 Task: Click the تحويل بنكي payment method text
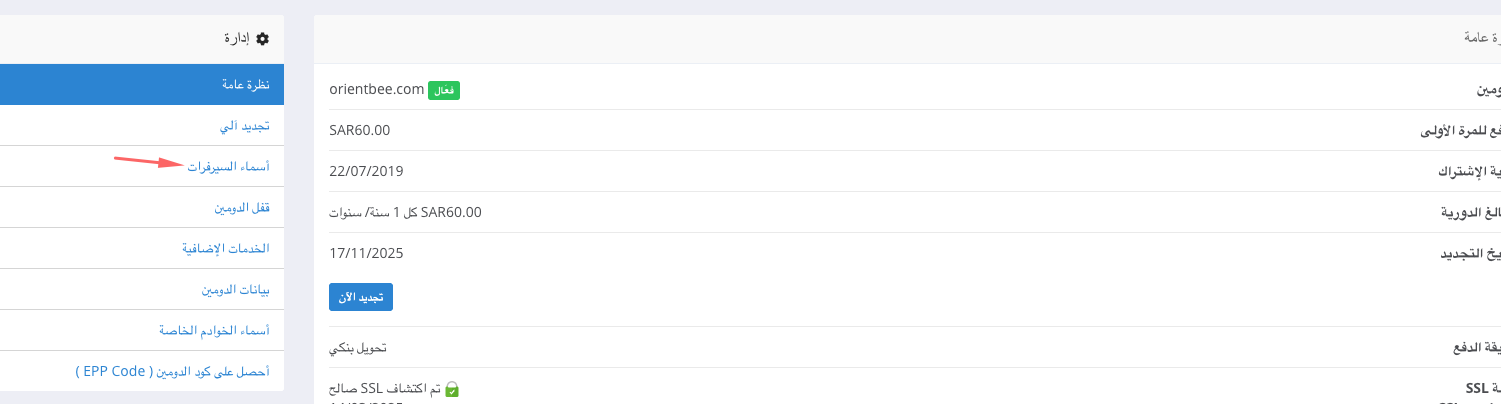coord(358,348)
